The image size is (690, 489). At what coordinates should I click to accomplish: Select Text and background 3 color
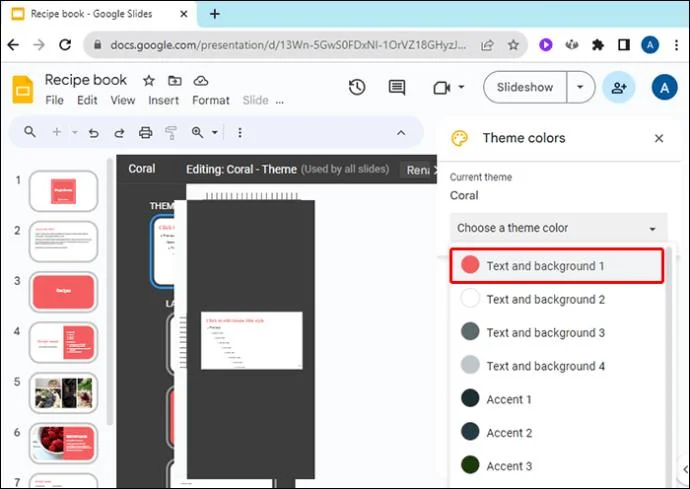(x=557, y=332)
